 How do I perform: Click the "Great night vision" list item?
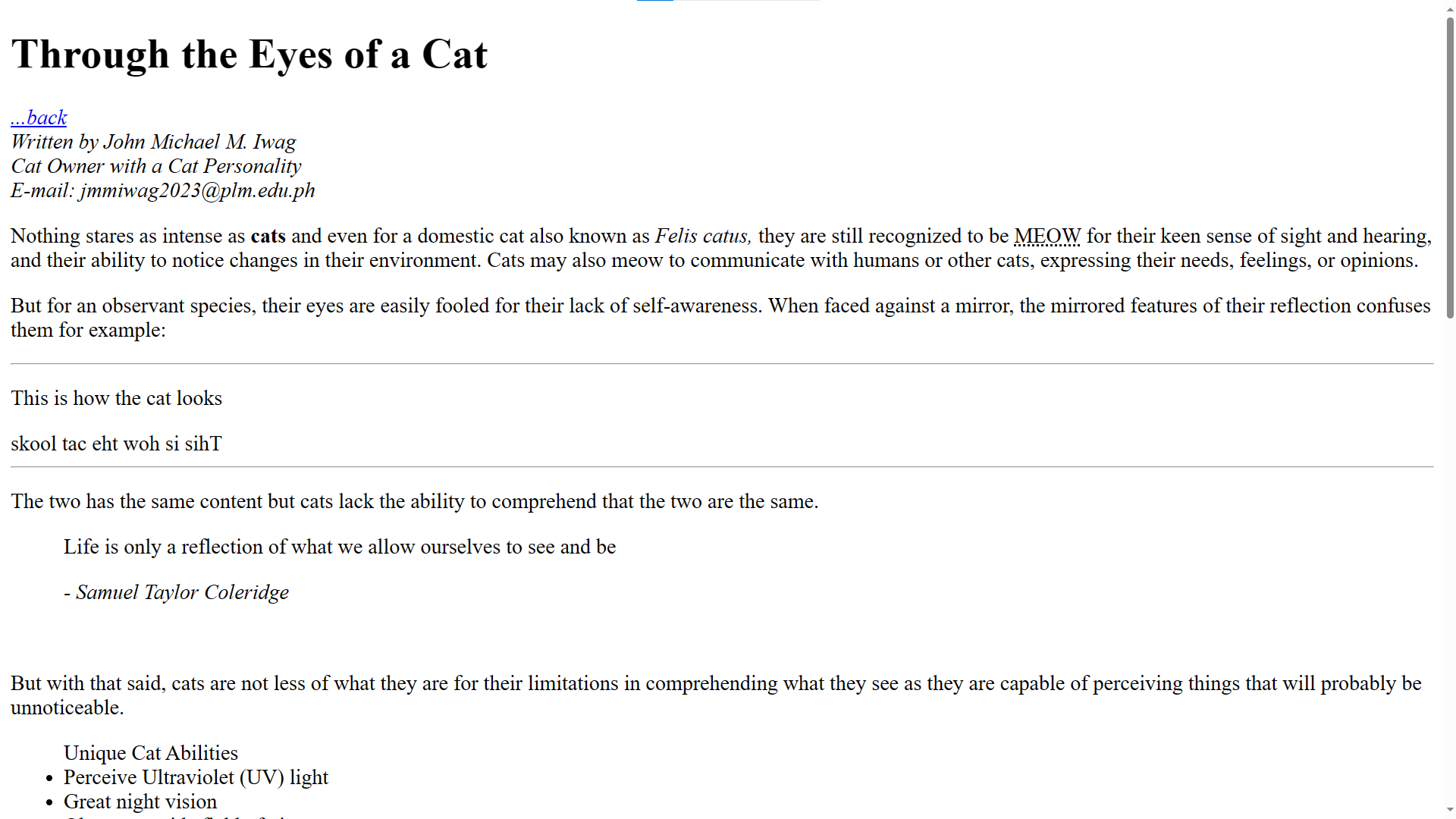click(140, 802)
